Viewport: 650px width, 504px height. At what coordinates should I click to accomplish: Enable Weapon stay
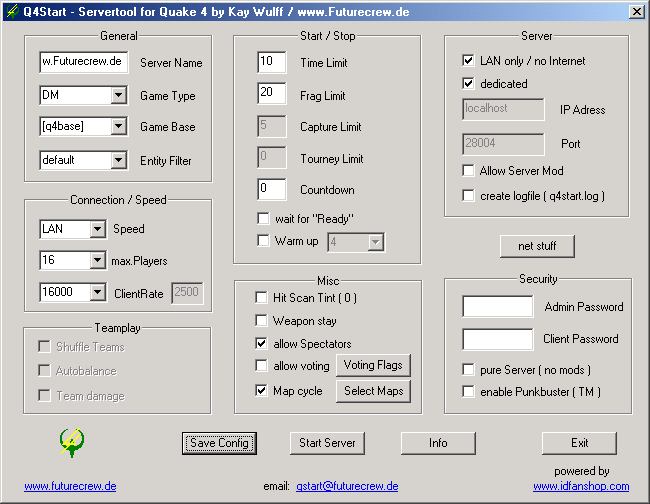261,320
